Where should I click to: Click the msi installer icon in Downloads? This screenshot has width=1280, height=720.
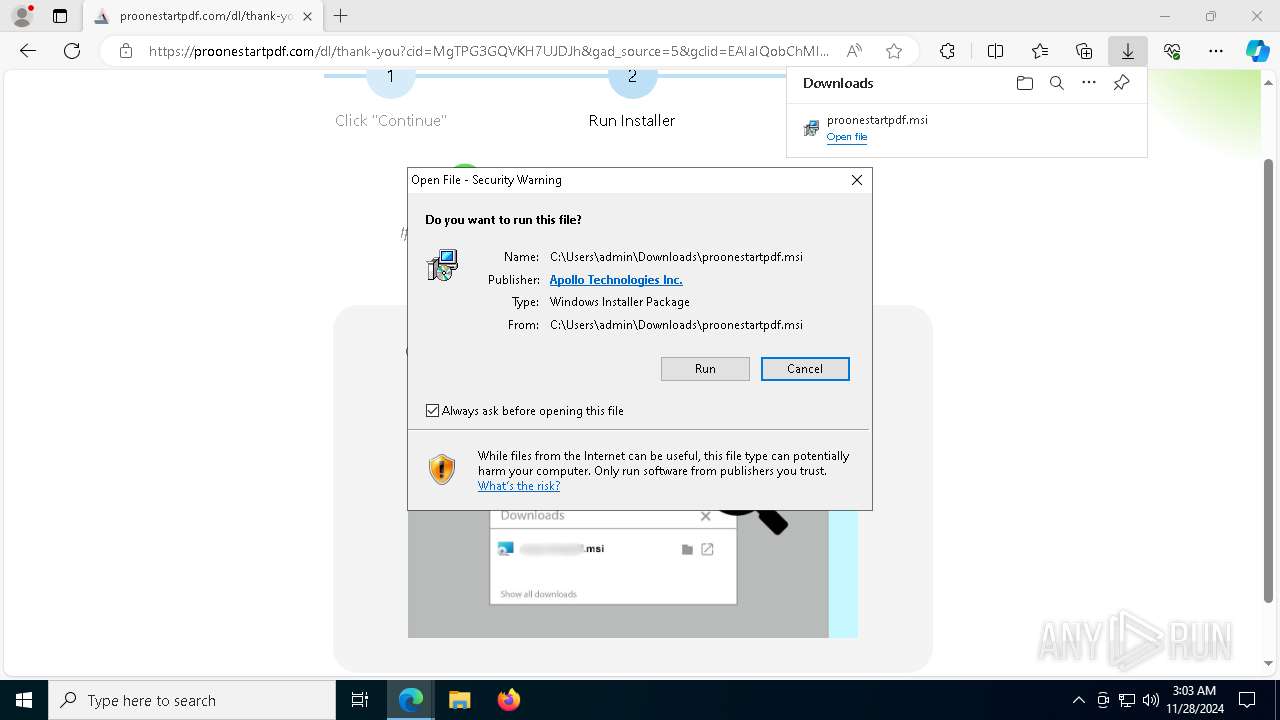pos(811,128)
